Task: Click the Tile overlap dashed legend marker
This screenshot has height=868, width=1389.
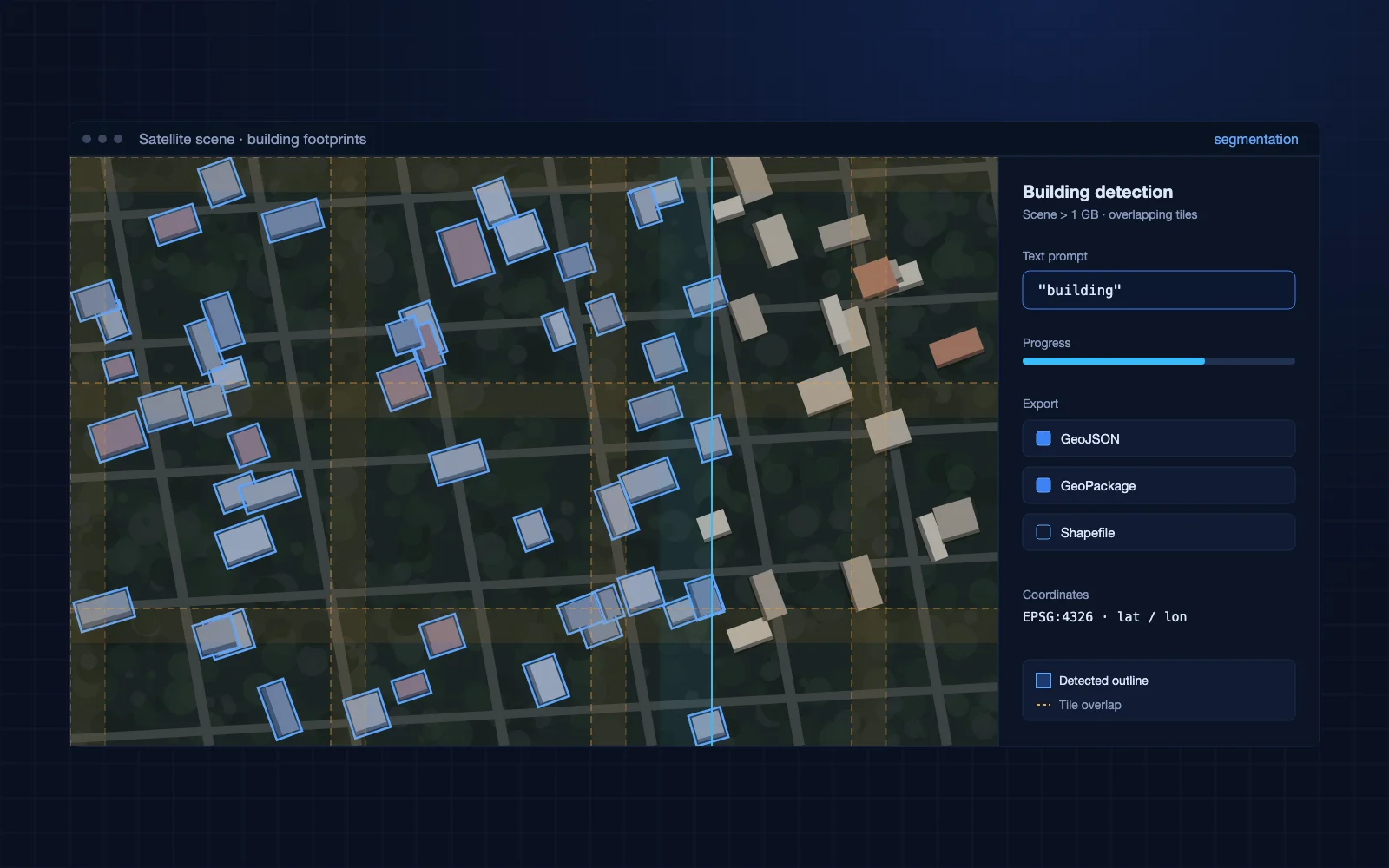Action: 1043,705
